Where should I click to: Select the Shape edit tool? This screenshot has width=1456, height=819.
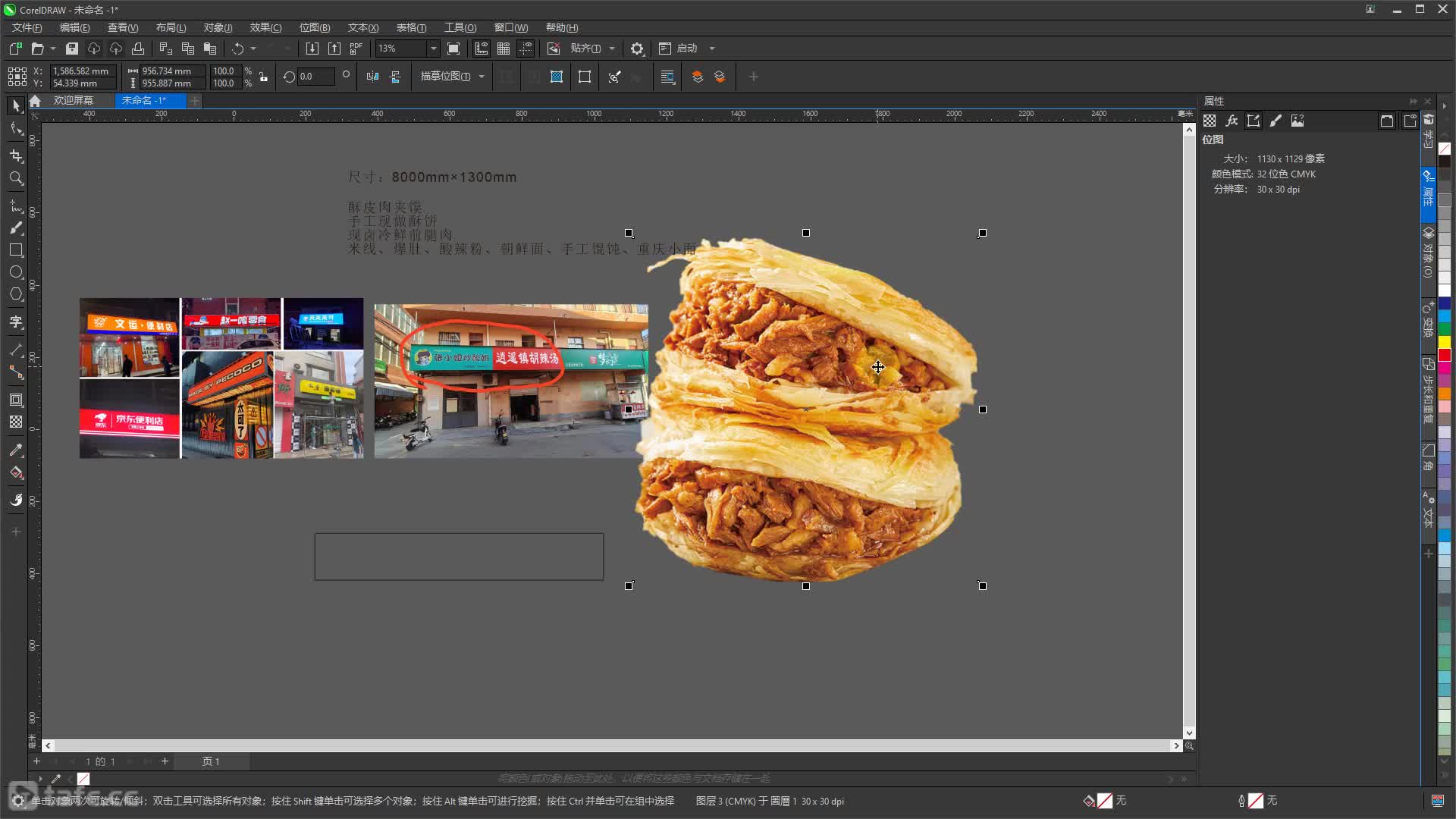click(16, 129)
